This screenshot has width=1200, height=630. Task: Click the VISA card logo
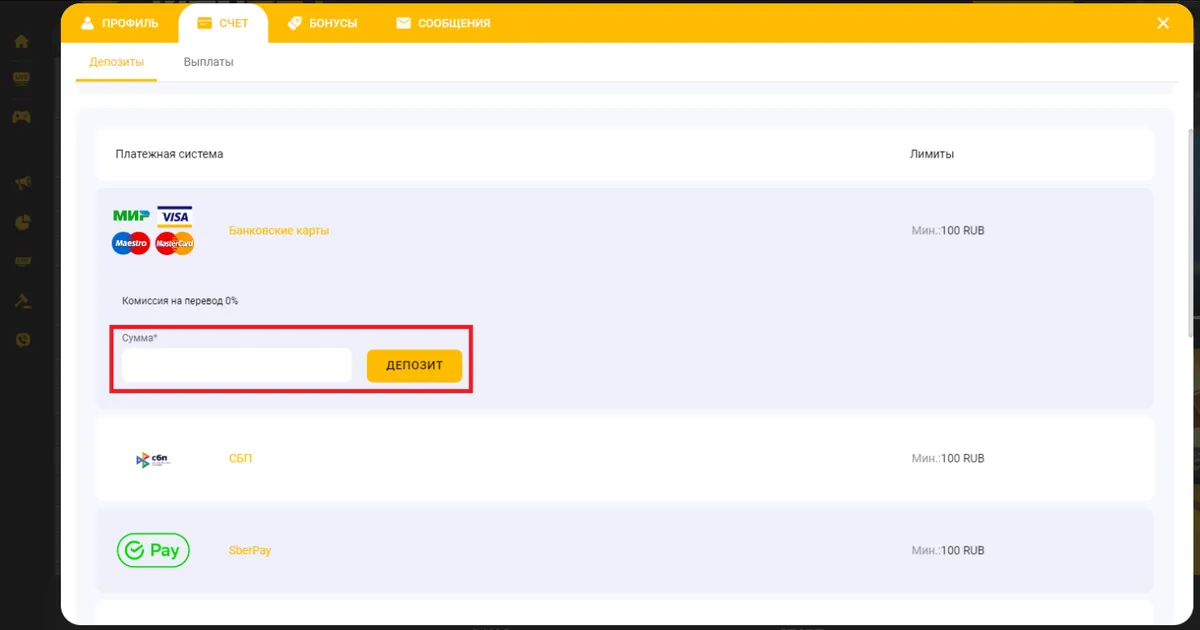click(x=175, y=216)
